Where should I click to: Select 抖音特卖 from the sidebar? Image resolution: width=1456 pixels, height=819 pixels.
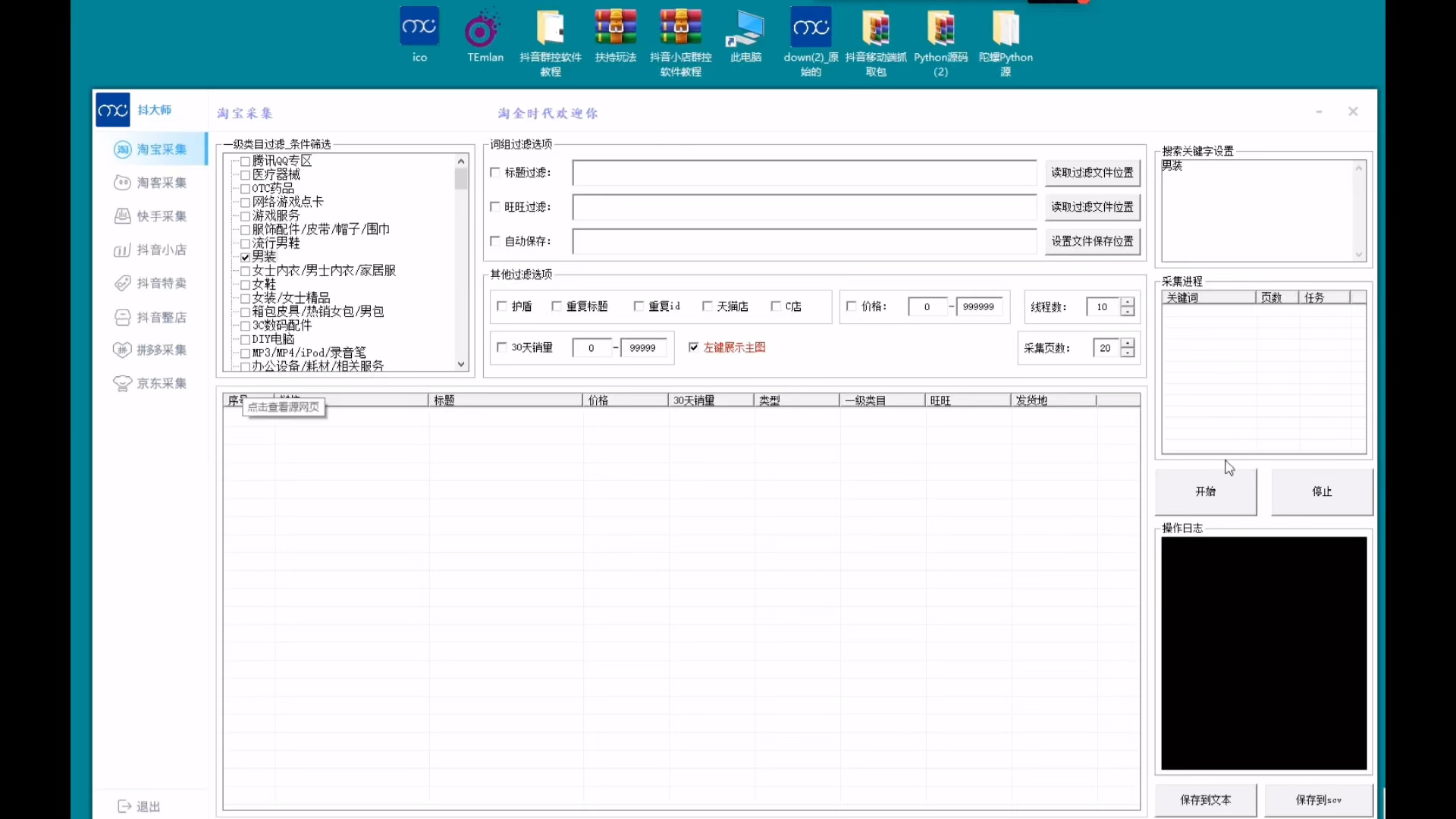pyautogui.click(x=151, y=283)
